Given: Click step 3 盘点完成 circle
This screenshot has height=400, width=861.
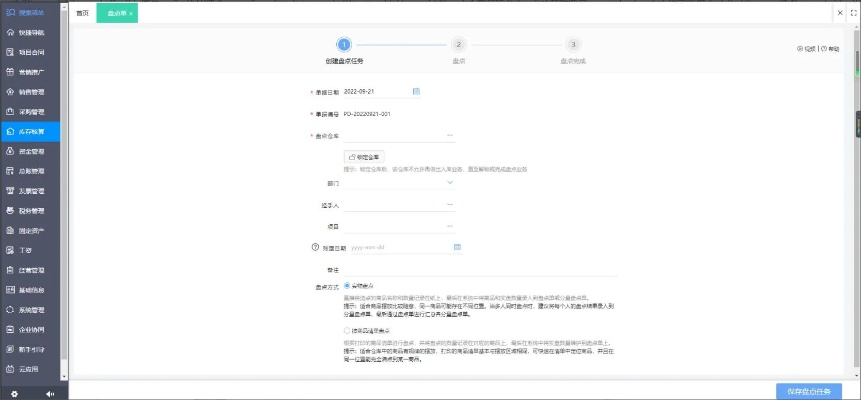Looking at the screenshot, I should coord(573,45).
